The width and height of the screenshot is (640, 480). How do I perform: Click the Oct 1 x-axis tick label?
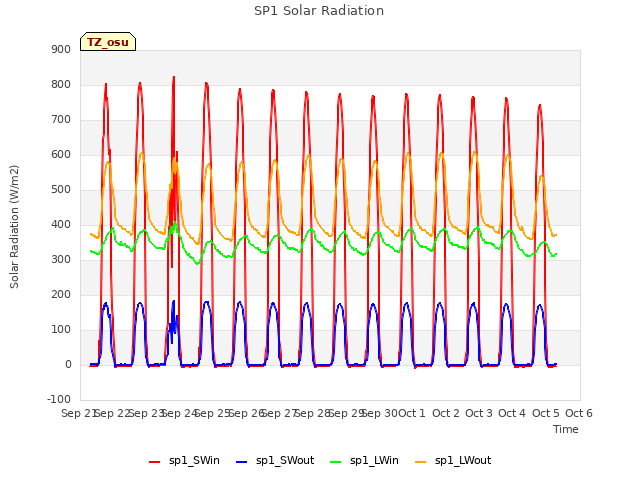[412, 413]
